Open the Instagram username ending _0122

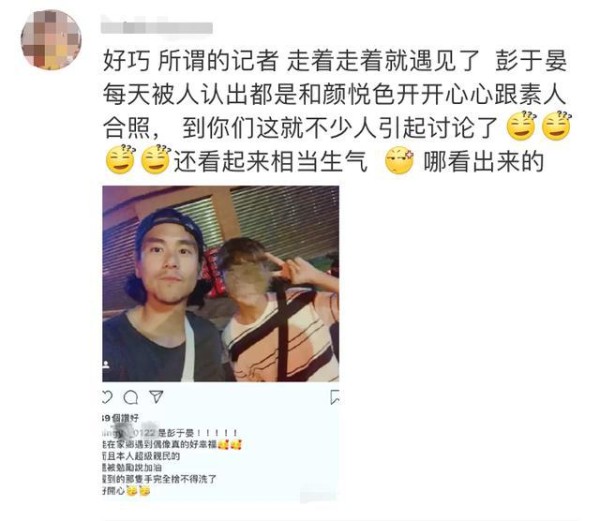click(x=129, y=433)
